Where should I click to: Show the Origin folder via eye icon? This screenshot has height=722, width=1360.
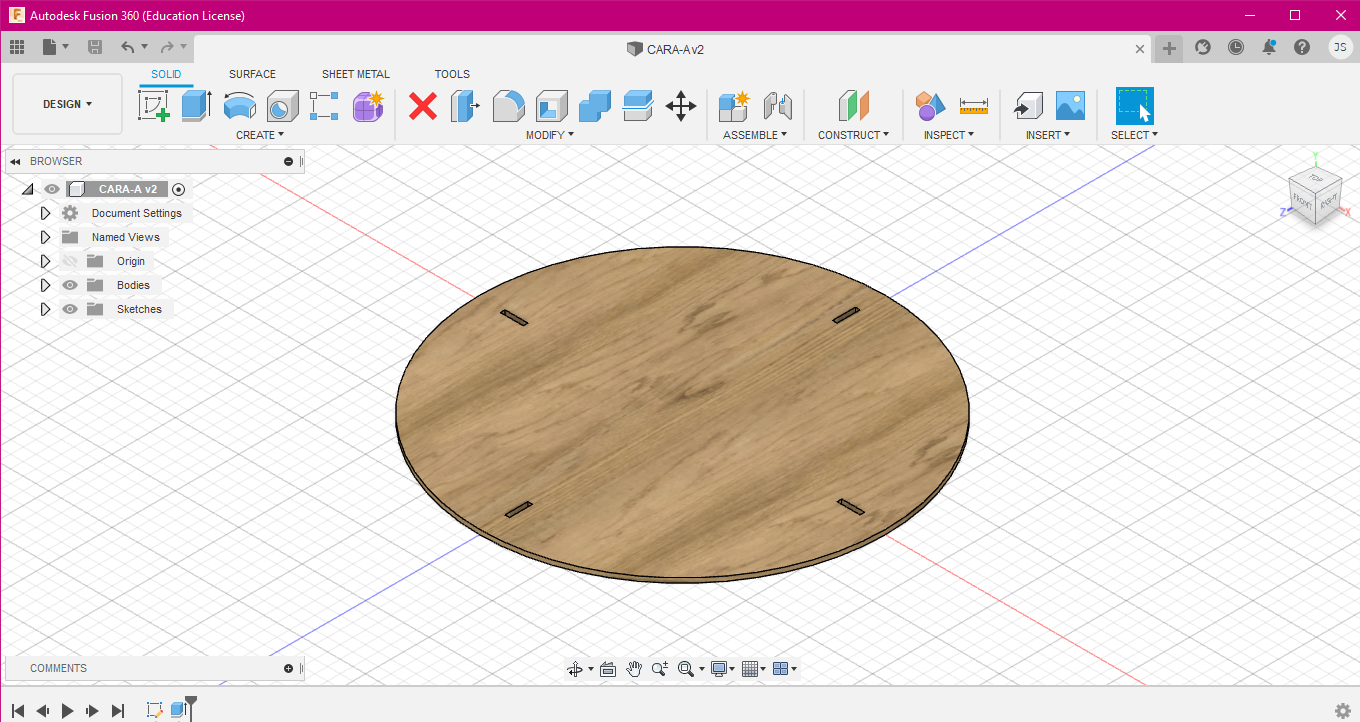coord(70,261)
